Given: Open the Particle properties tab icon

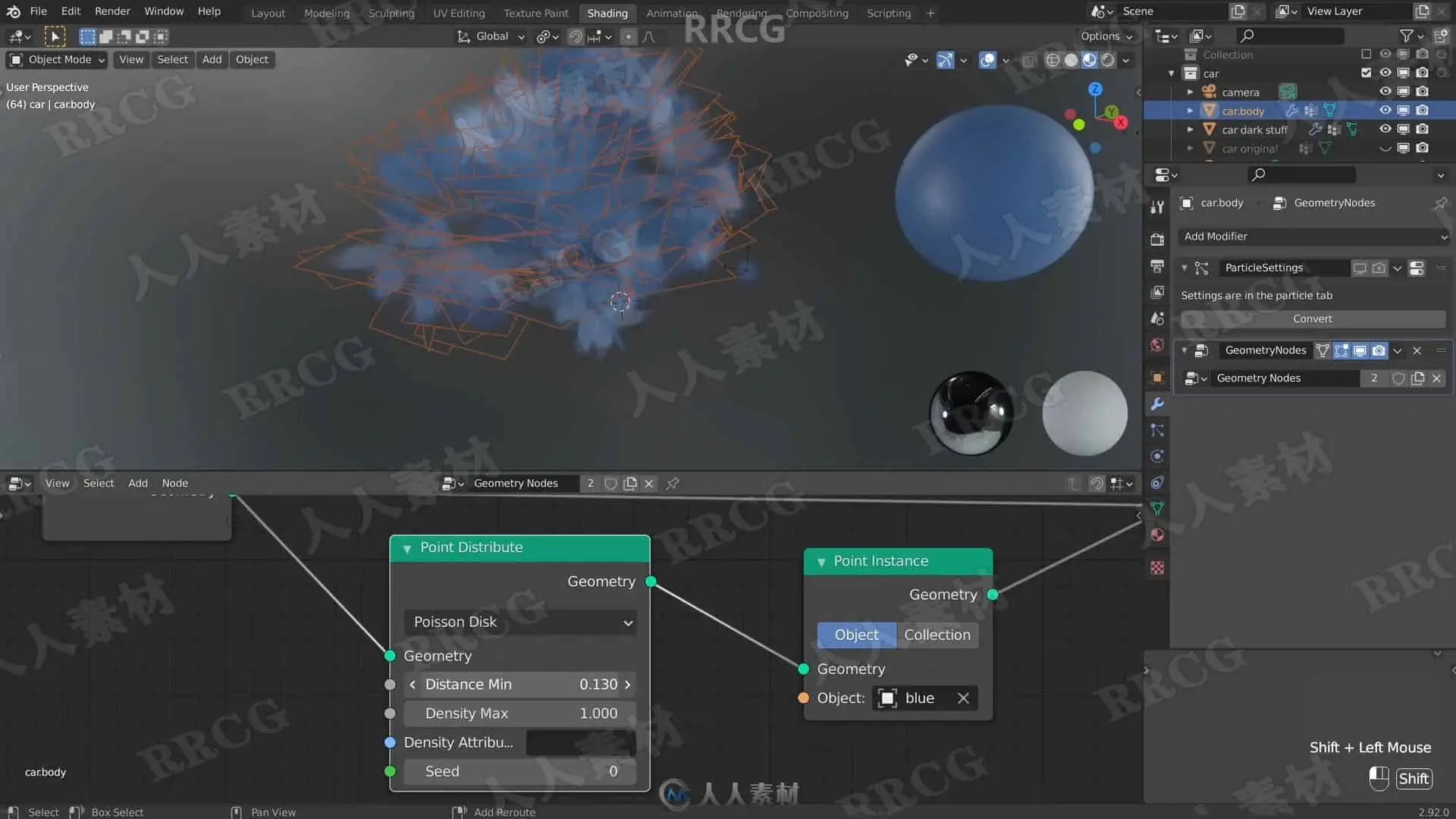Looking at the screenshot, I should click(x=1157, y=431).
